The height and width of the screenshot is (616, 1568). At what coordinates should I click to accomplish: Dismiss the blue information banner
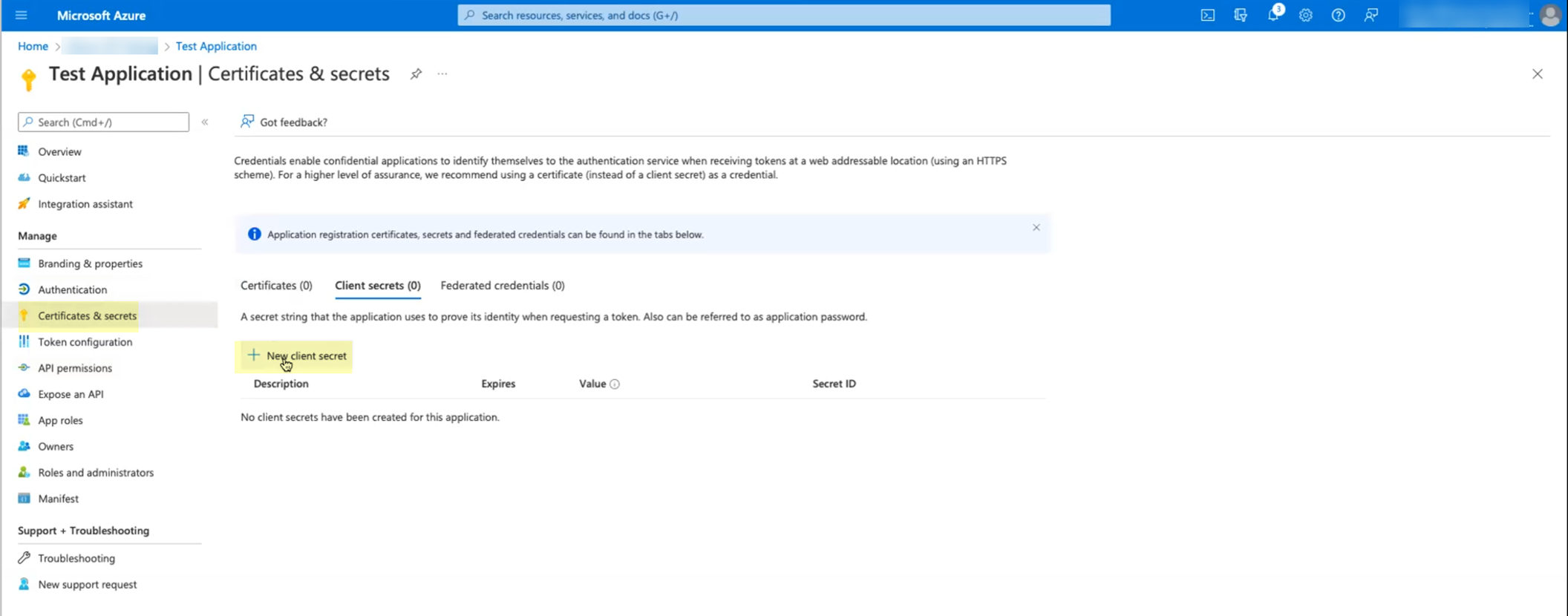point(1036,228)
